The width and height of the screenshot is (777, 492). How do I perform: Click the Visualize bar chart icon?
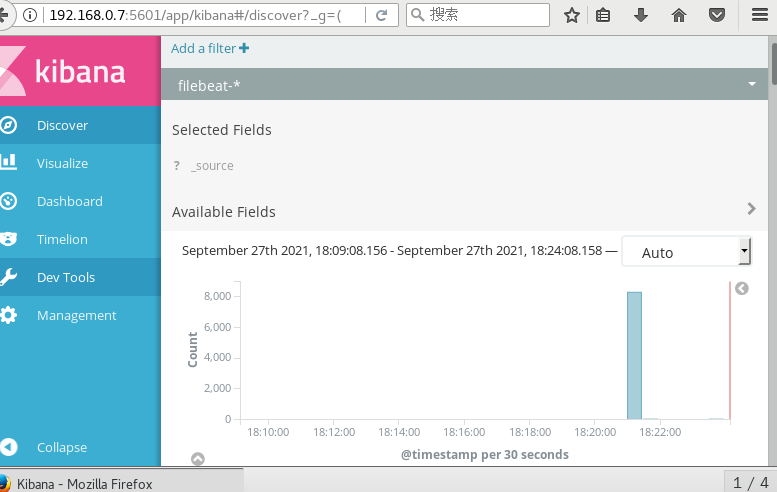click(x=8, y=162)
